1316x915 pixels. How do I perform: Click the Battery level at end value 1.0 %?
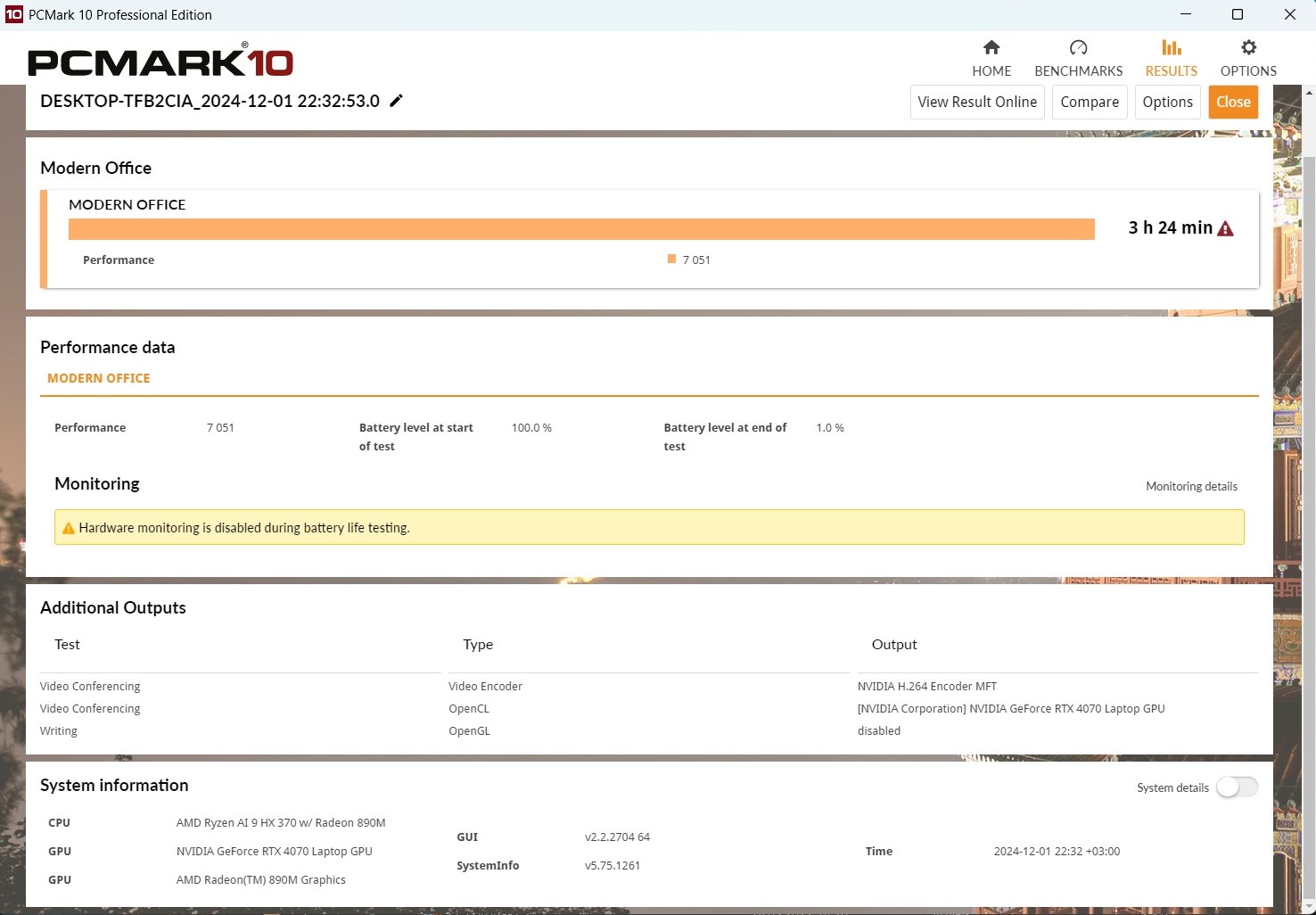pos(830,428)
